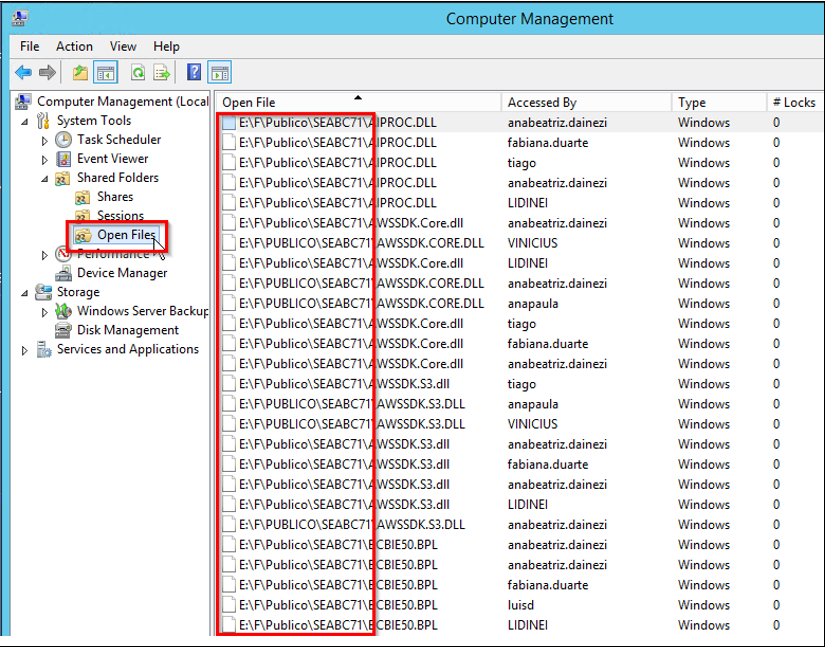The image size is (827, 648).
Task: Click the blue Help question mark icon
Action: pyautogui.click(x=194, y=72)
